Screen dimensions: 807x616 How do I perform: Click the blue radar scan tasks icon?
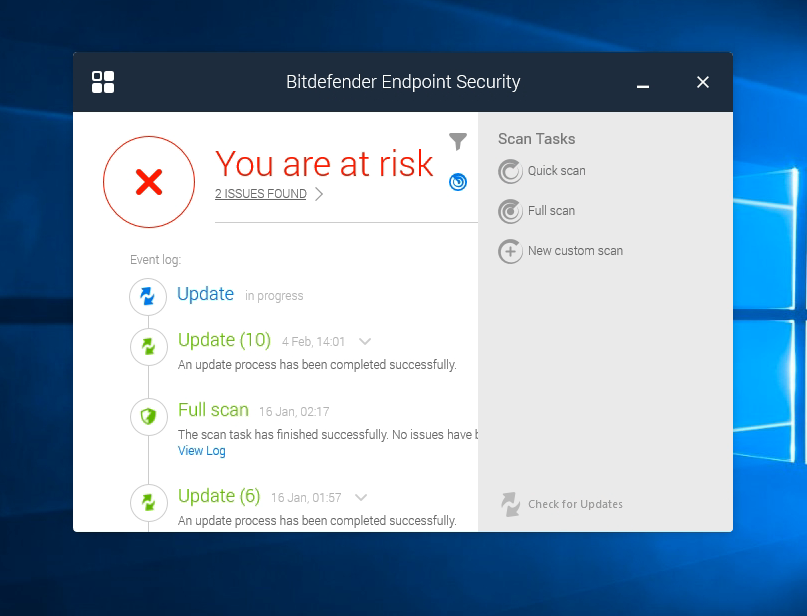(458, 181)
